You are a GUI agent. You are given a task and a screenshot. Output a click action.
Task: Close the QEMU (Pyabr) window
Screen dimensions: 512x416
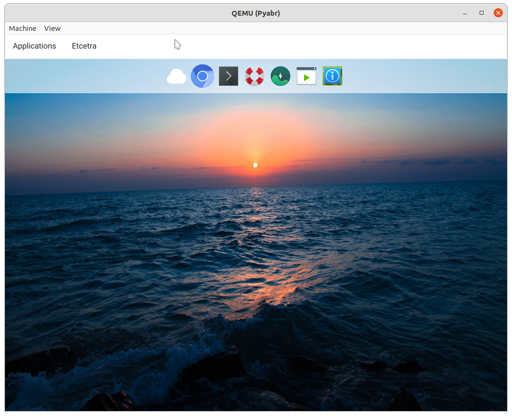click(x=498, y=13)
